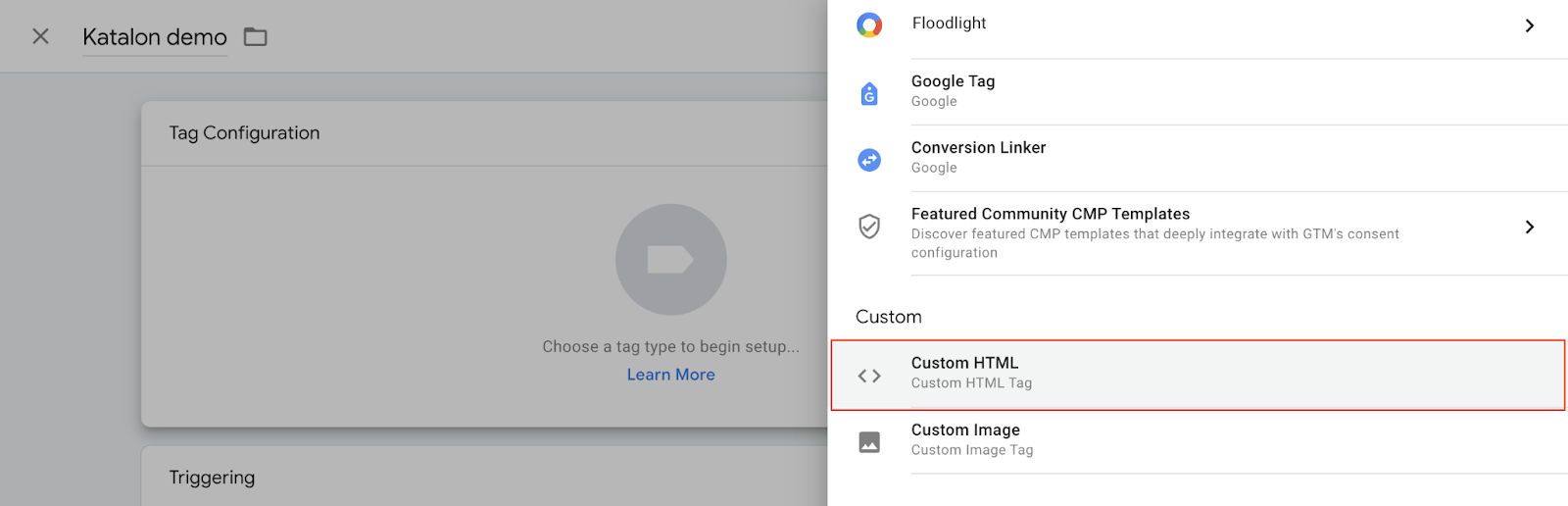Click the Custom HTML code brackets icon
1568x506 pixels.
[869, 376]
